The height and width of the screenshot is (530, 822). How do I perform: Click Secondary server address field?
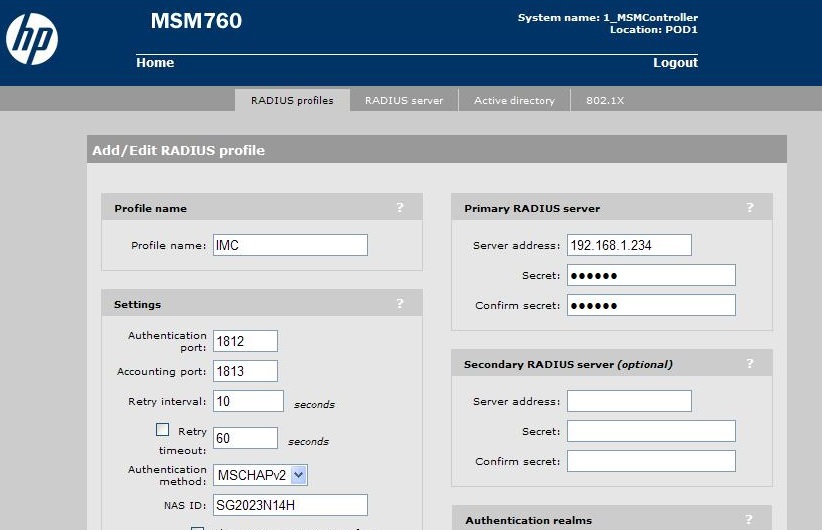(x=629, y=401)
